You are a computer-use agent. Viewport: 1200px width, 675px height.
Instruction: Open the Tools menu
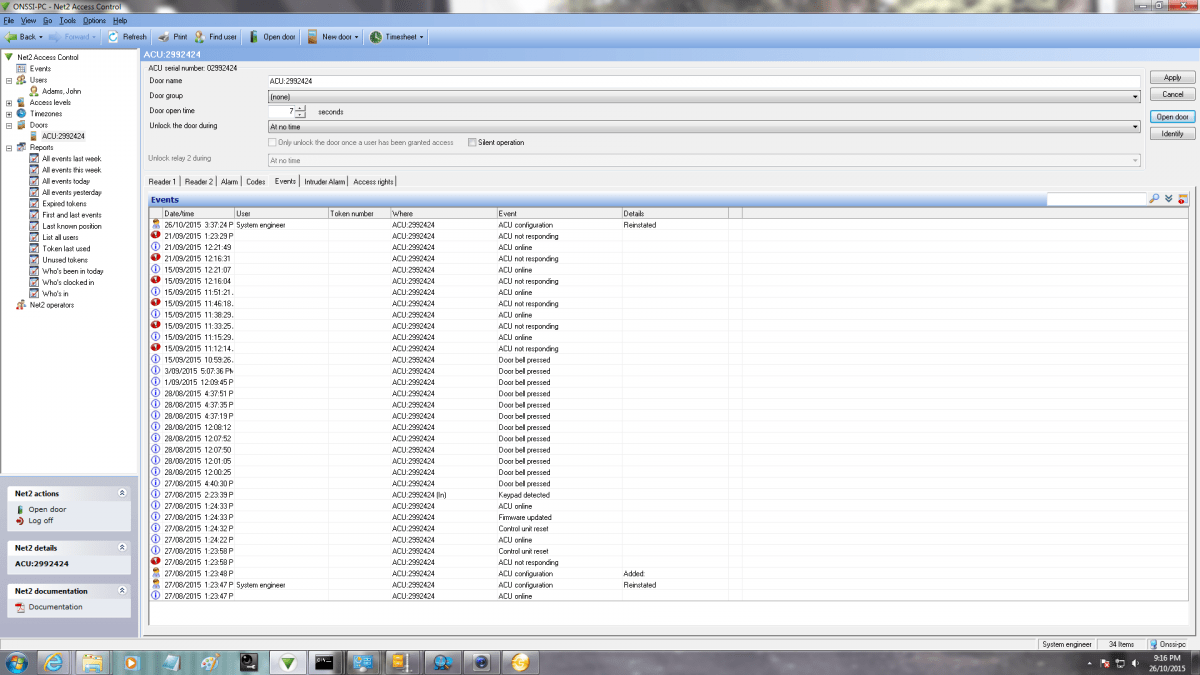point(67,20)
